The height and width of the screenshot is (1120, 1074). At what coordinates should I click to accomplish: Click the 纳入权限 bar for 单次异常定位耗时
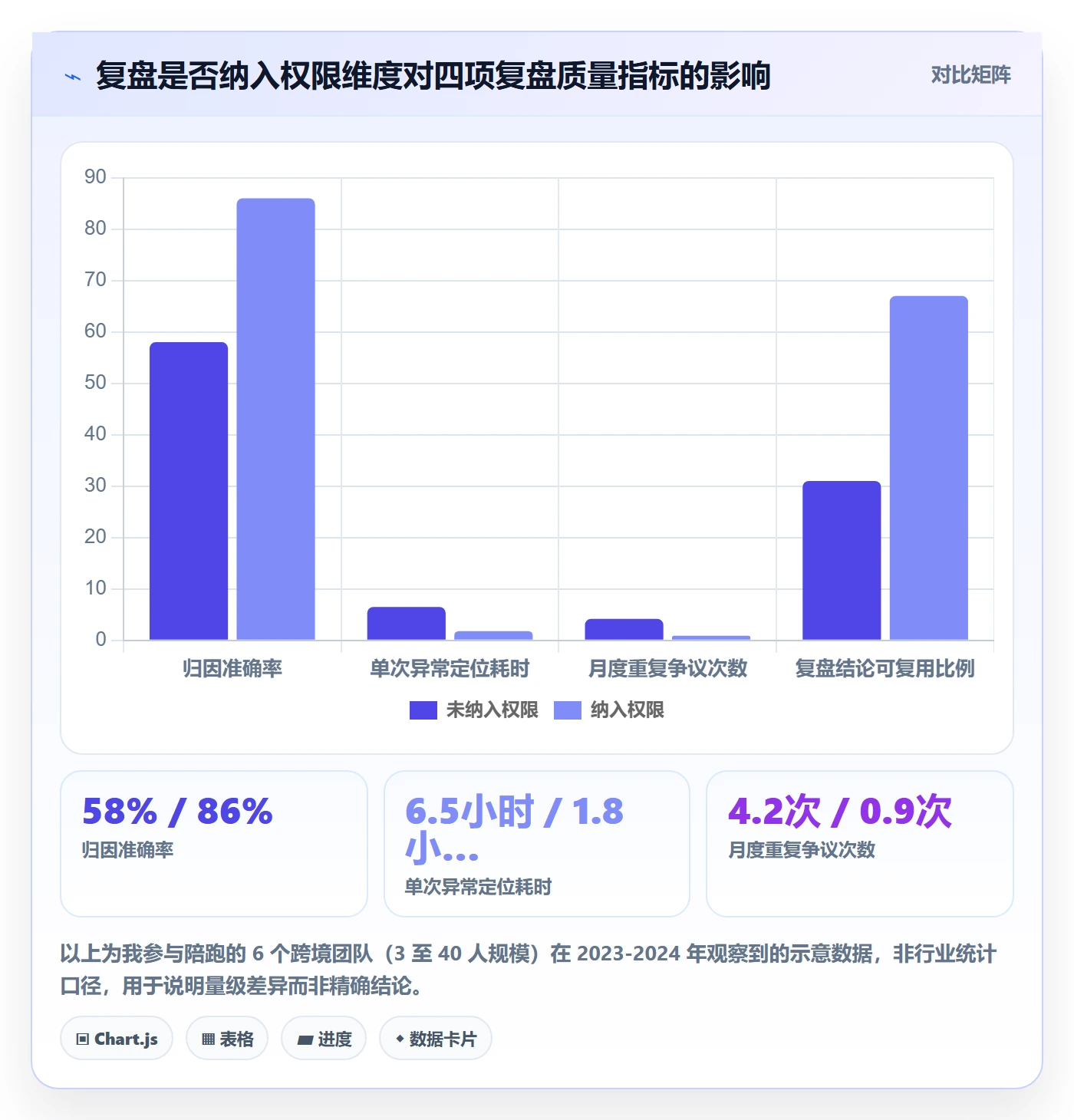[x=493, y=635]
